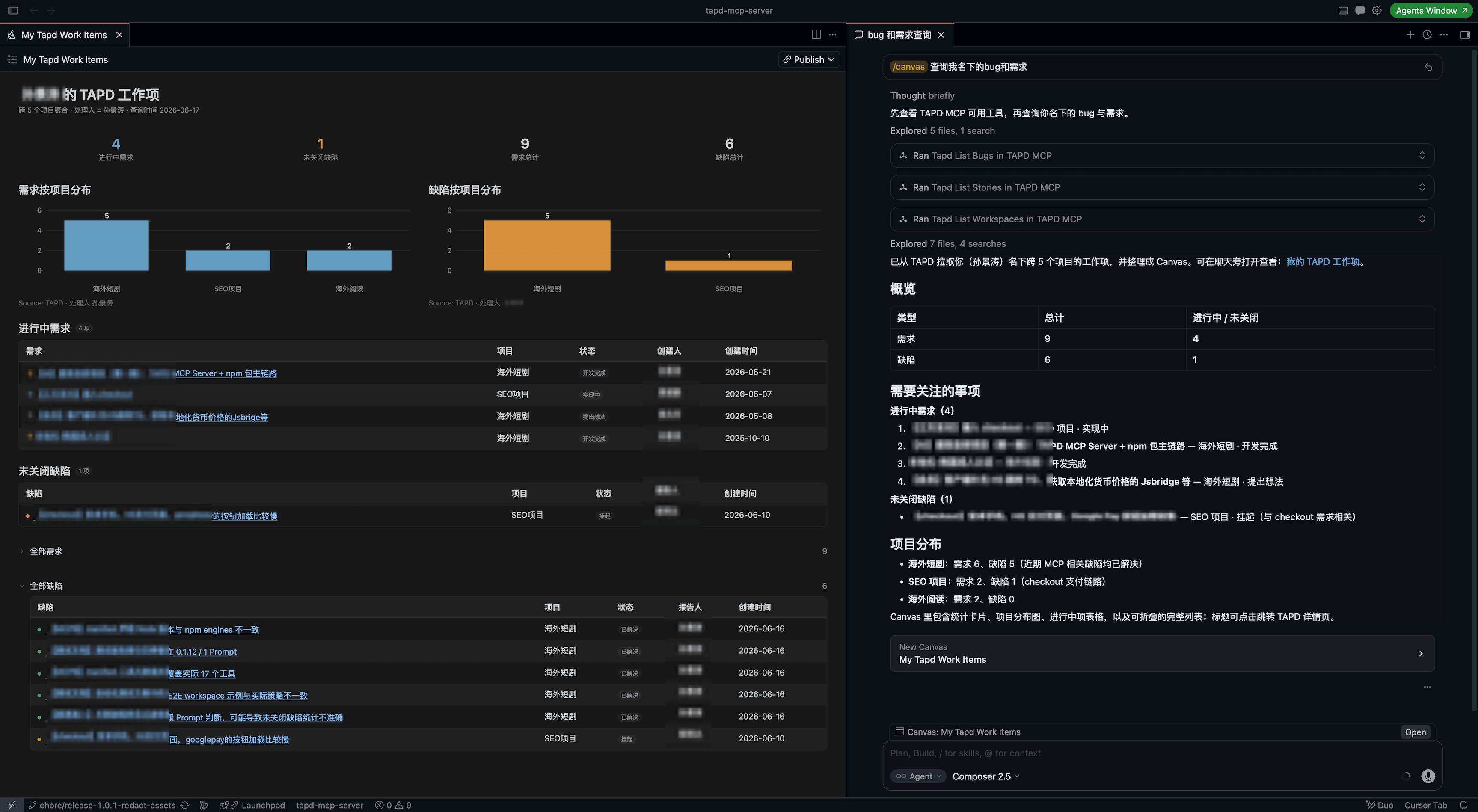Click the chore/release-1.0.1-redact-assets branch
Viewport: 1478px width, 812px height.
pos(101,805)
